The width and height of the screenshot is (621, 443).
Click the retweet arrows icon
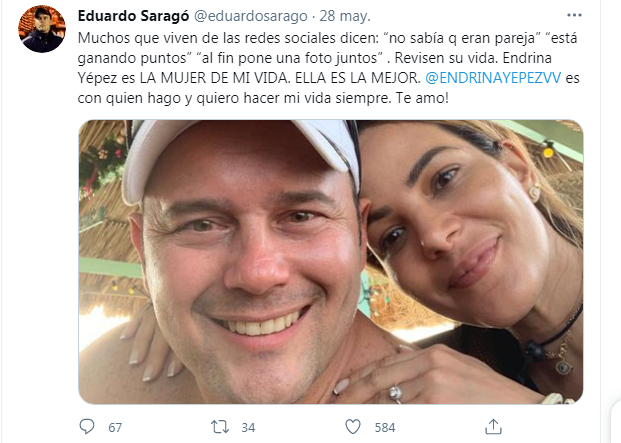coord(219,427)
